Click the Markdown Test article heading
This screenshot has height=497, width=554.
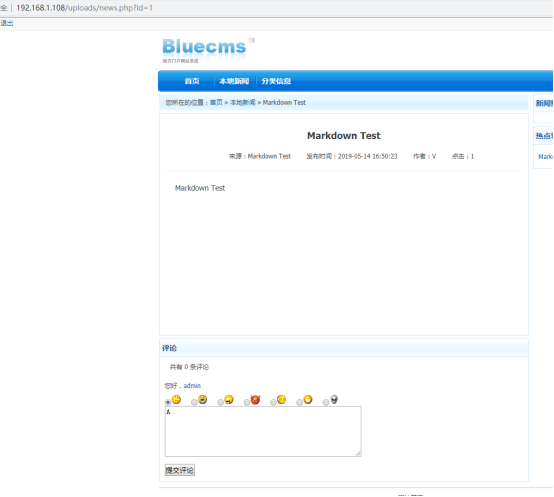[344, 136]
